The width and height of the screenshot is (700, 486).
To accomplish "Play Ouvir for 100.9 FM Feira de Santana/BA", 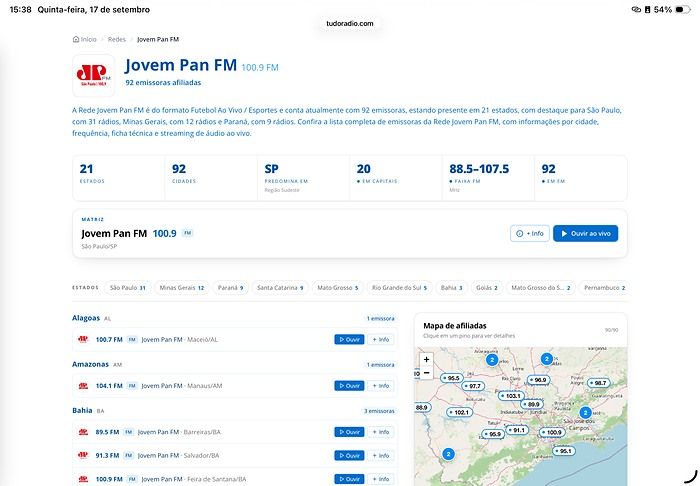I will click(x=349, y=479).
